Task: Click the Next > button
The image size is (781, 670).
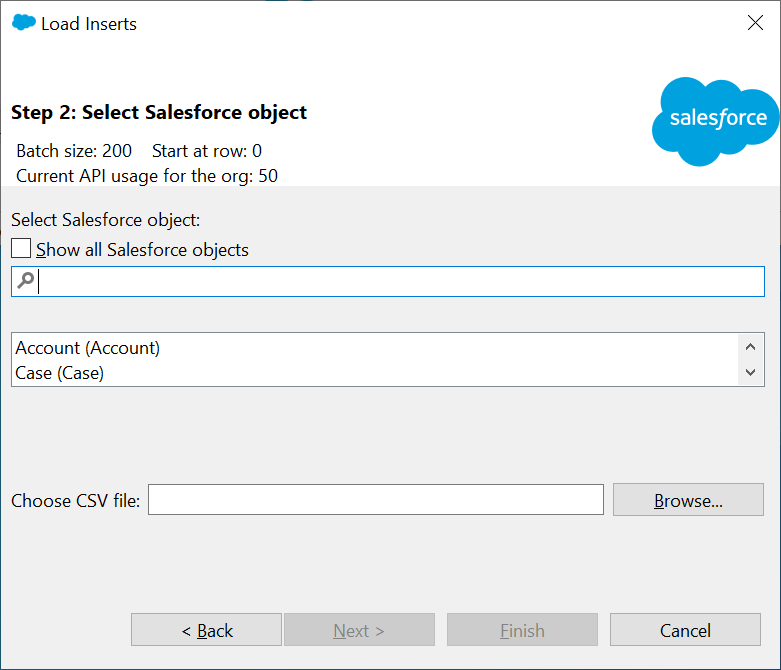Action: click(x=359, y=630)
